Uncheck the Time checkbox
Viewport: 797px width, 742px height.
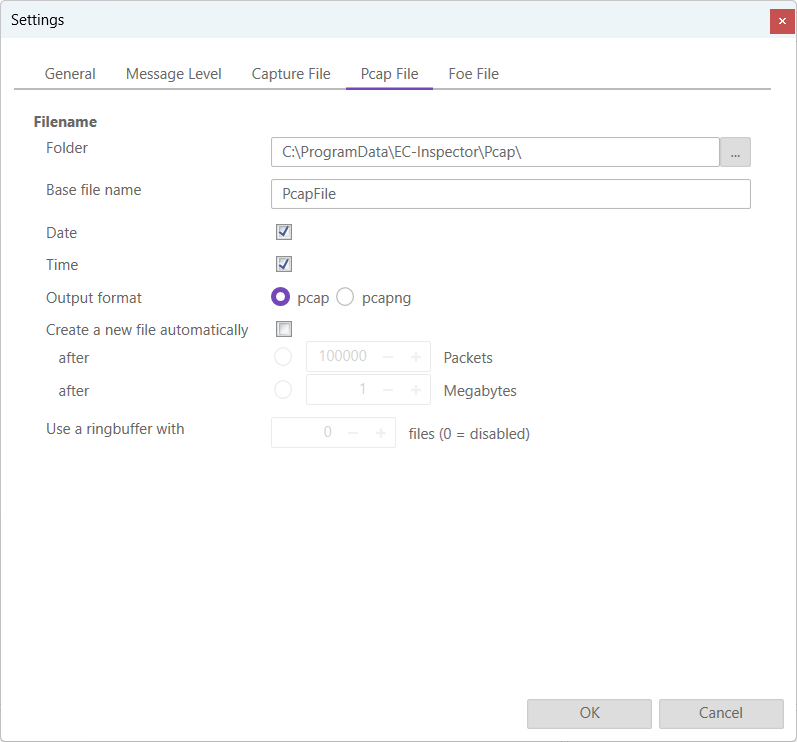pos(284,264)
